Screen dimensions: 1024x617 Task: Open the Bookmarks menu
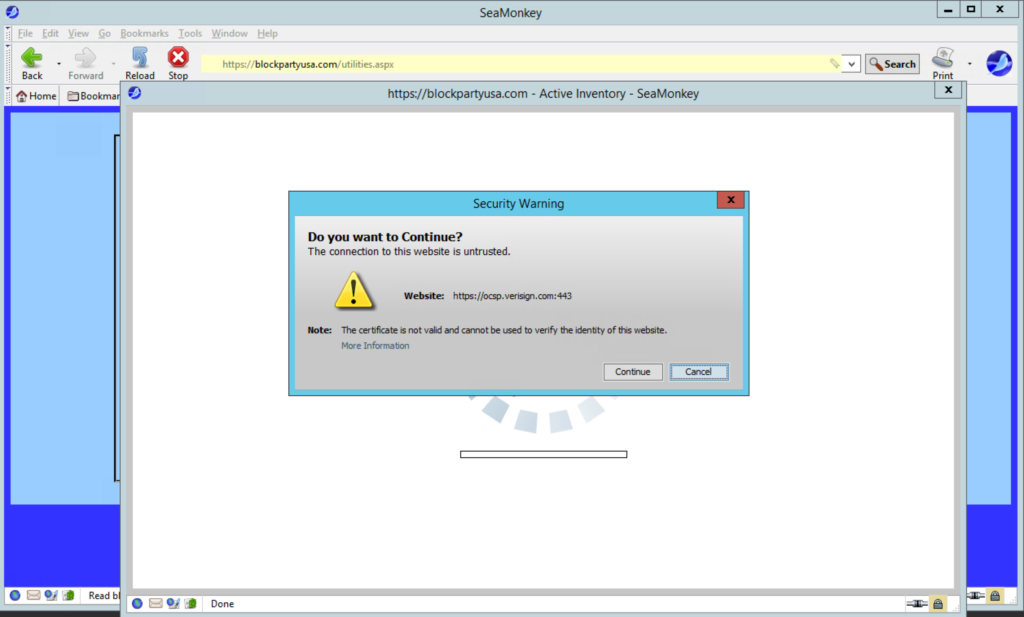tap(144, 33)
